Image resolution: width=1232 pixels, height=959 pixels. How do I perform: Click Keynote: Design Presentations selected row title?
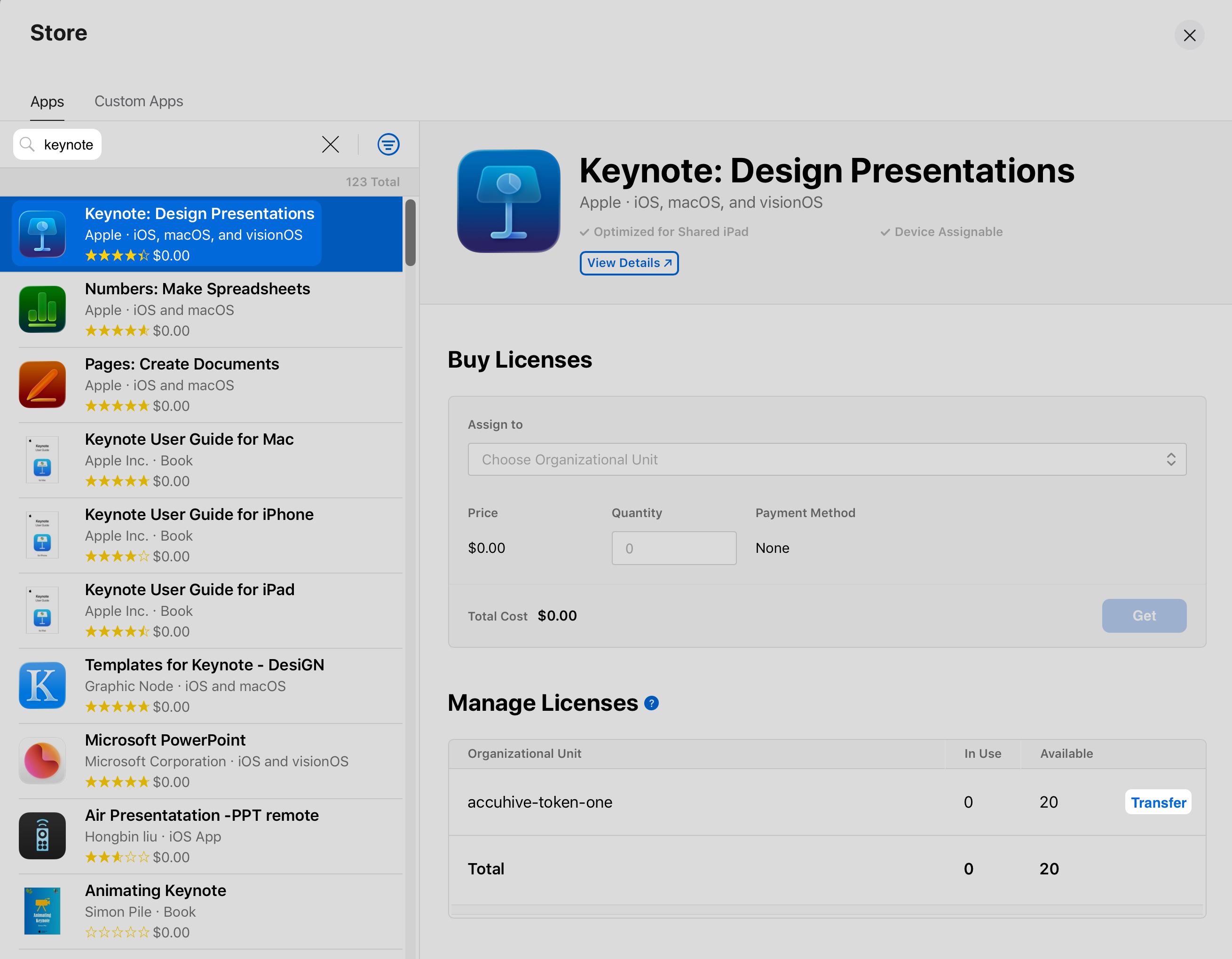point(200,214)
